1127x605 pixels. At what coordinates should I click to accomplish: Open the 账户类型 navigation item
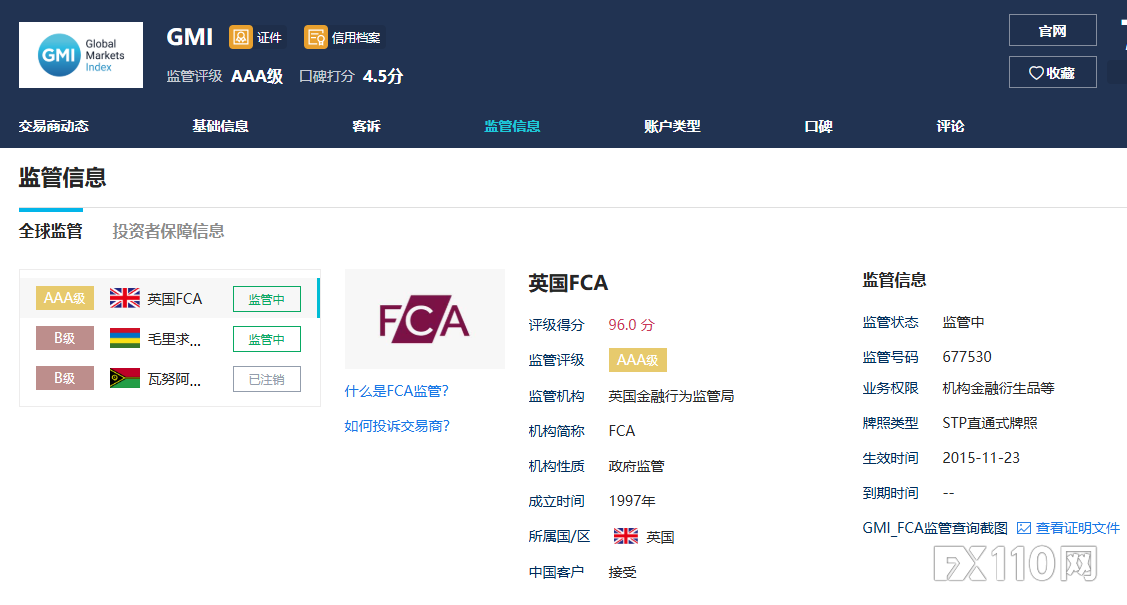coord(672,126)
